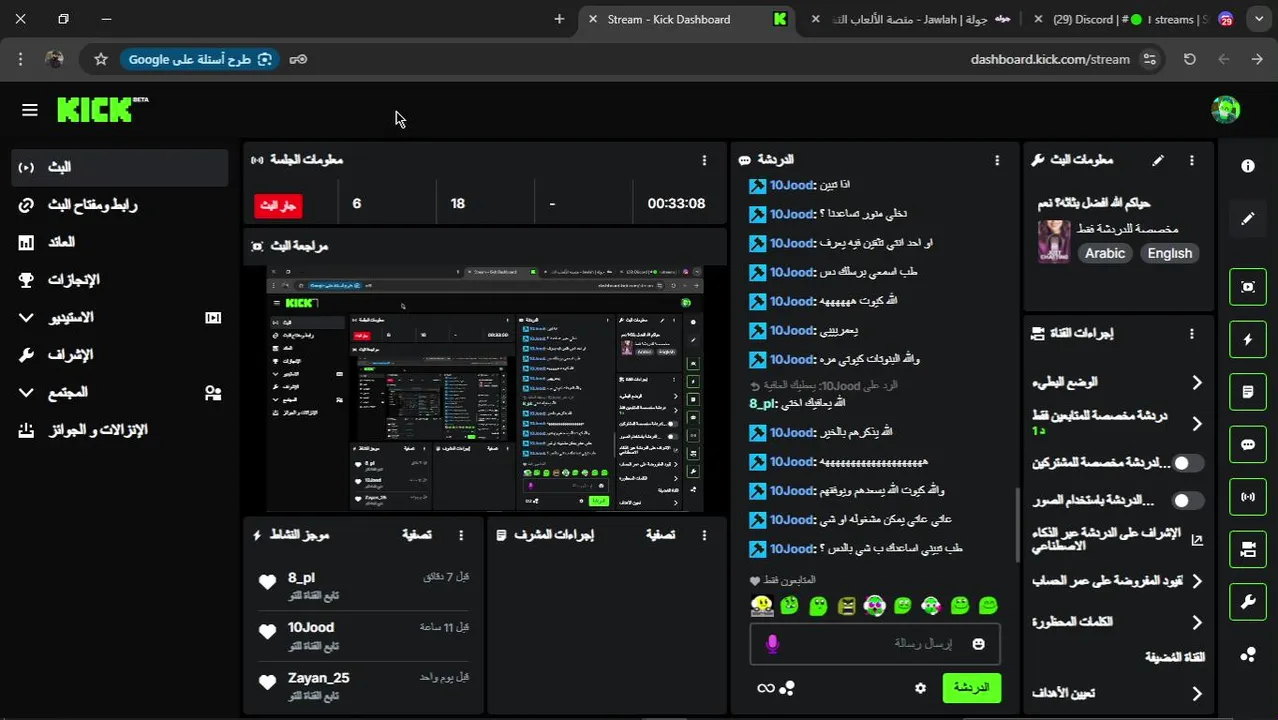
Task: Click the green الدردشة send button
Action: click(x=971, y=688)
